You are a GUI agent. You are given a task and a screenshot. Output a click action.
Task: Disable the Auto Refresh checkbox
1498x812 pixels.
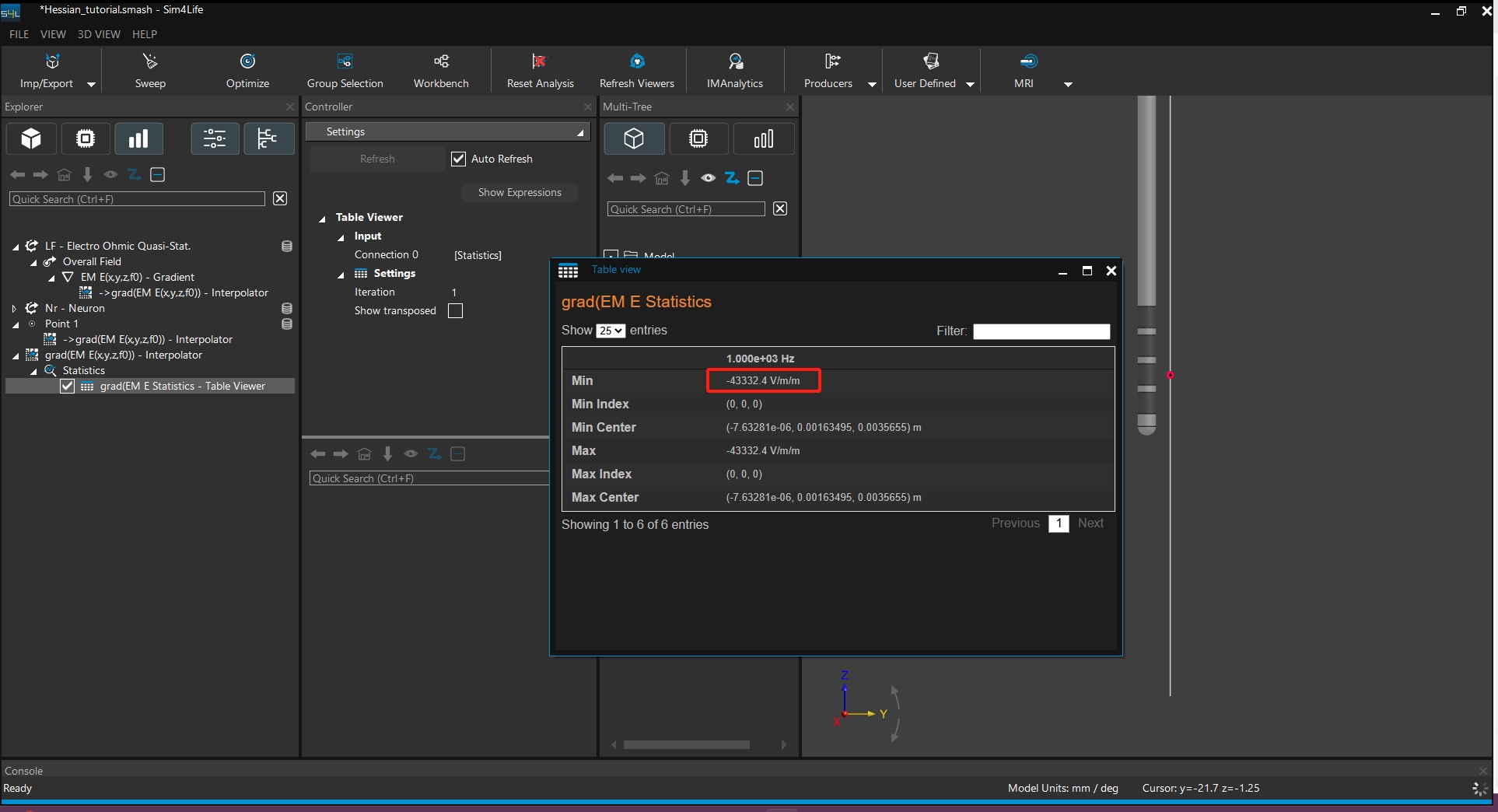pyautogui.click(x=459, y=159)
